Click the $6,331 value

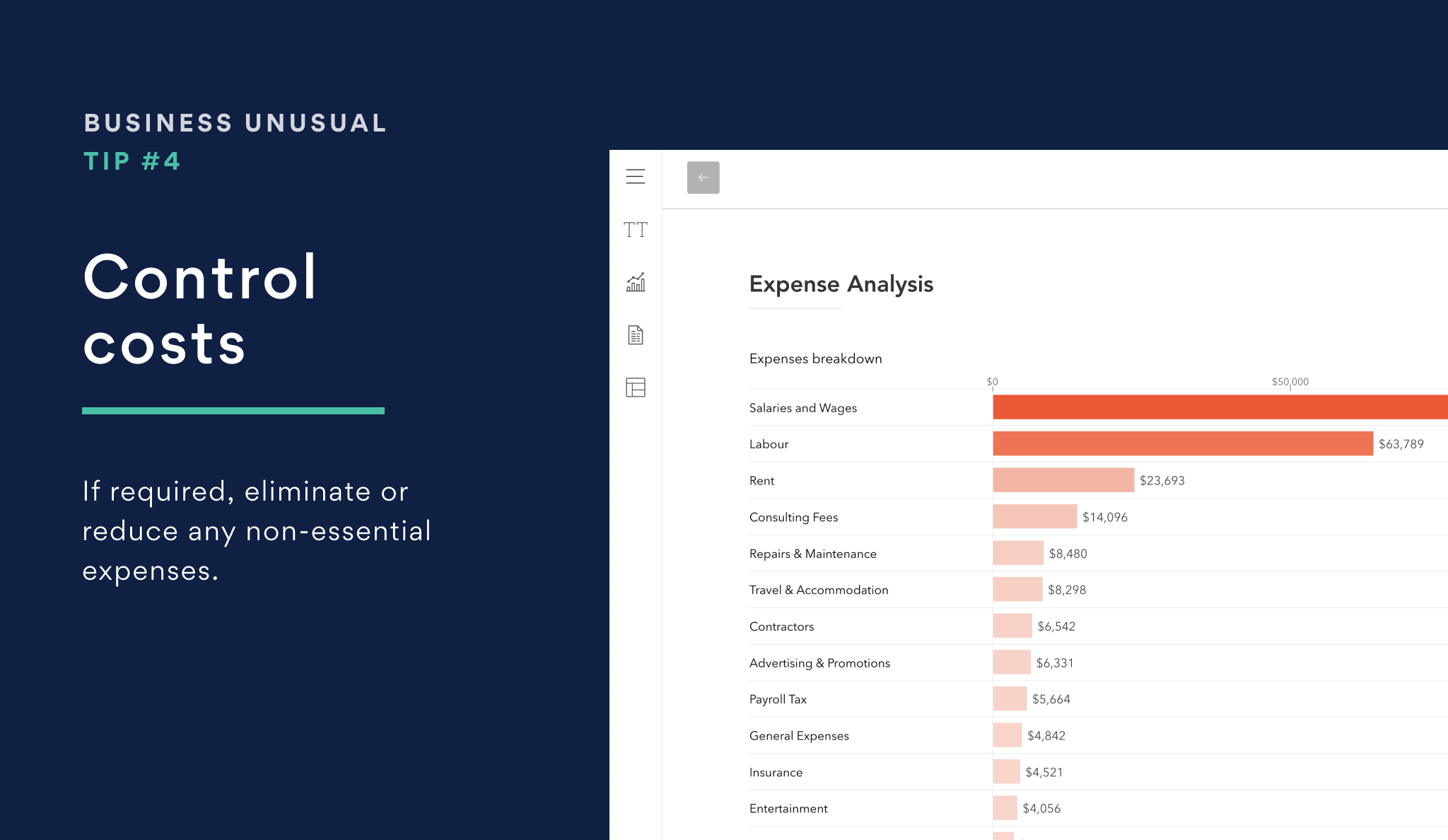coord(1055,663)
